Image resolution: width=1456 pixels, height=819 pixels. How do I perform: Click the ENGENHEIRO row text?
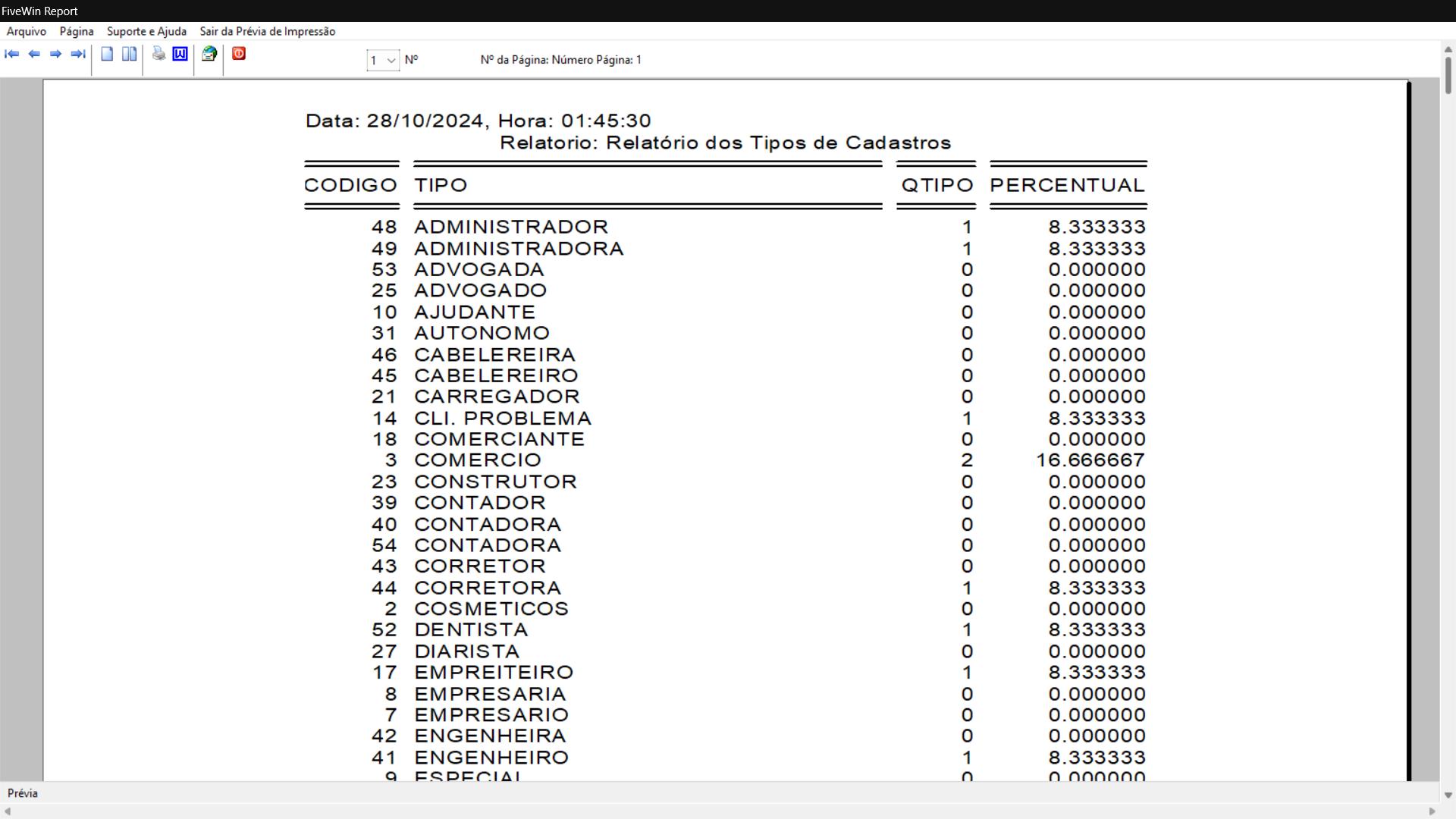coord(491,758)
